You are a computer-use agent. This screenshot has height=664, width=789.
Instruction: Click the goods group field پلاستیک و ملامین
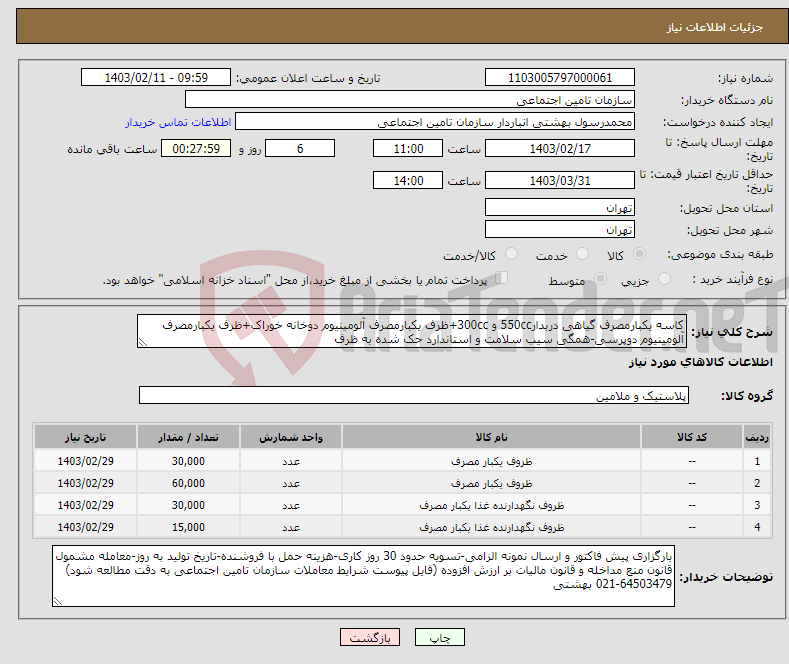pyautogui.click(x=414, y=395)
